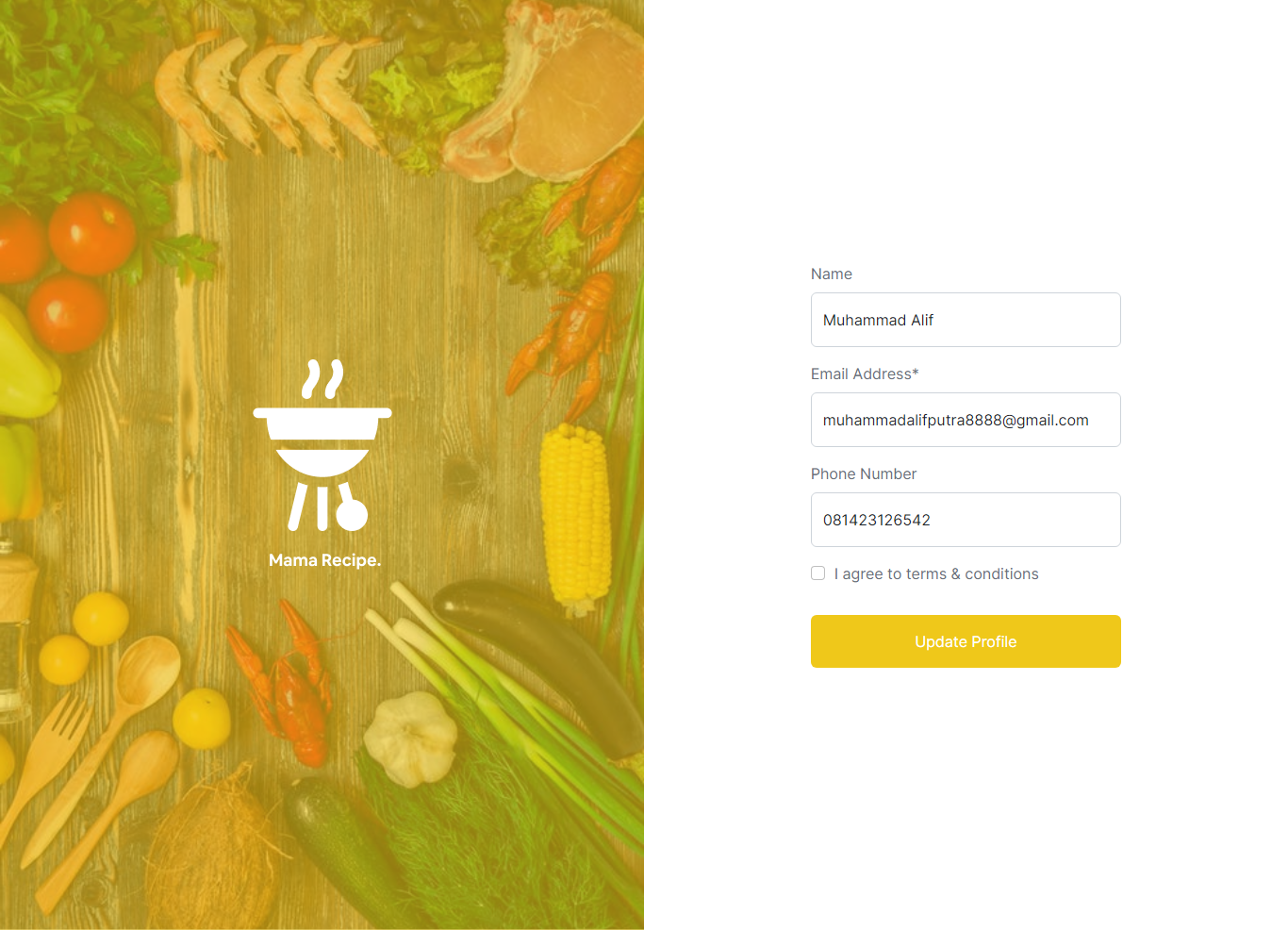Click the corn cob in the background photo
The height and width of the screenshot is (930, 1288).
[575, 516]
